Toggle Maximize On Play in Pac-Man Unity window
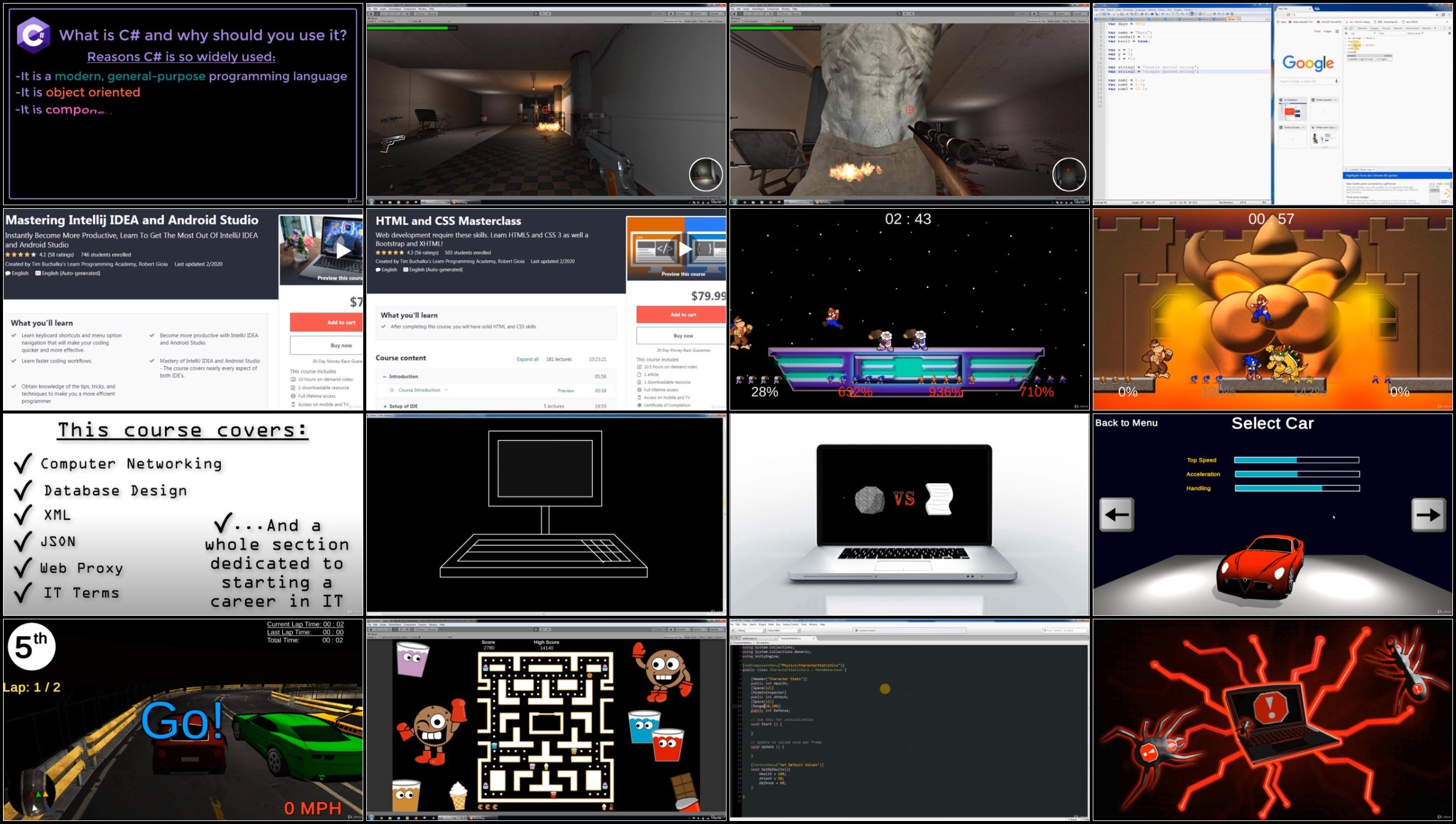Viewport: 1456px width, 824px height. [673, 637]
